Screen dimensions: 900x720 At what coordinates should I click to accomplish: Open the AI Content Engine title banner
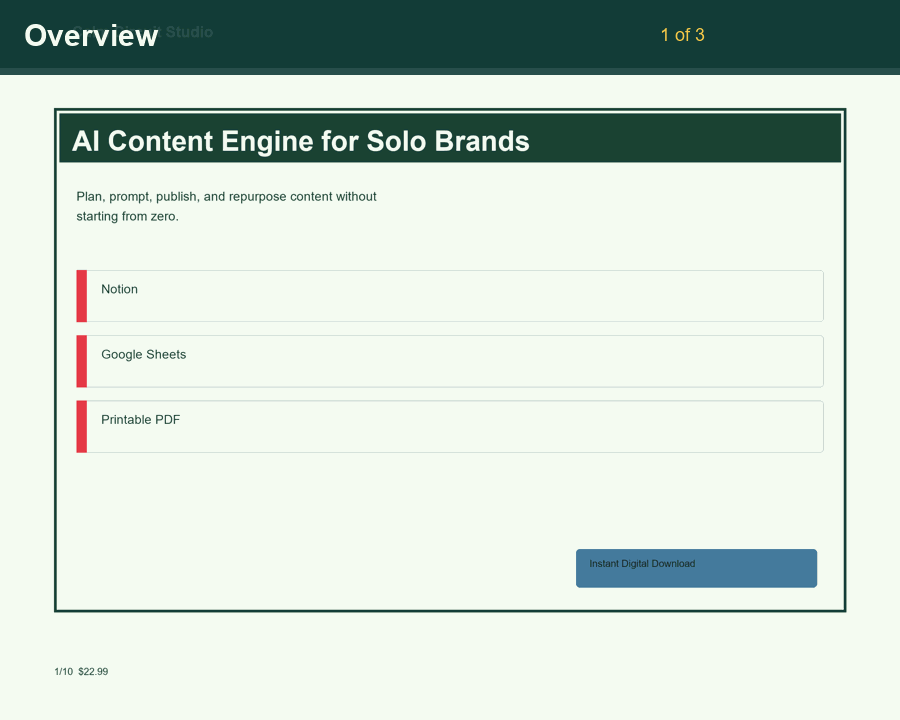450,138
